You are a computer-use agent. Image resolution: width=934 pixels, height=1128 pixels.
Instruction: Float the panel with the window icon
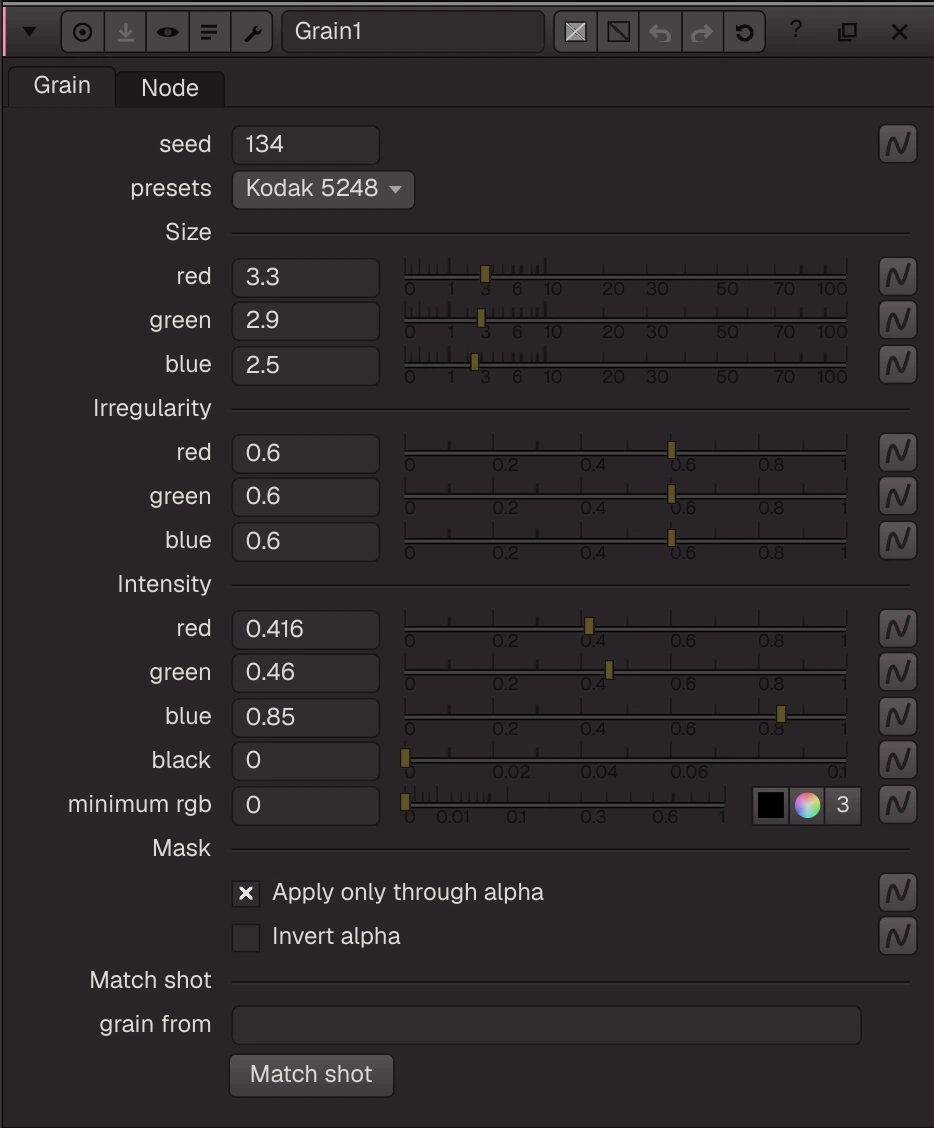click(848, 32)
